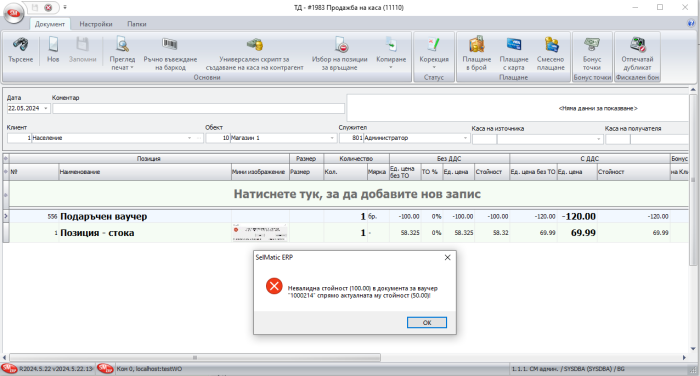
Task: Click the Наименование column header
Action: [x=145, y=172]
